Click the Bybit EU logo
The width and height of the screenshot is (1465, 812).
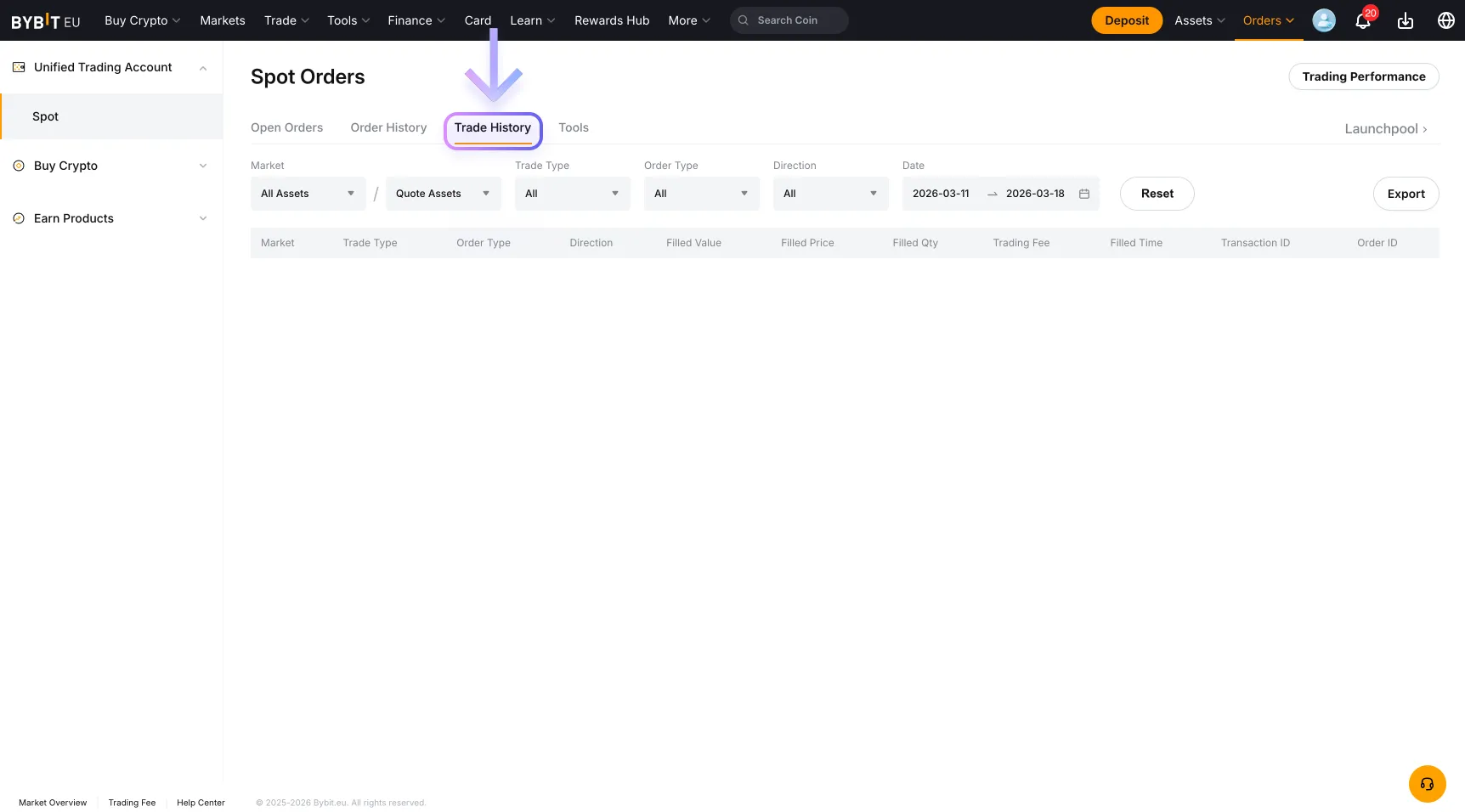(45, 20)
